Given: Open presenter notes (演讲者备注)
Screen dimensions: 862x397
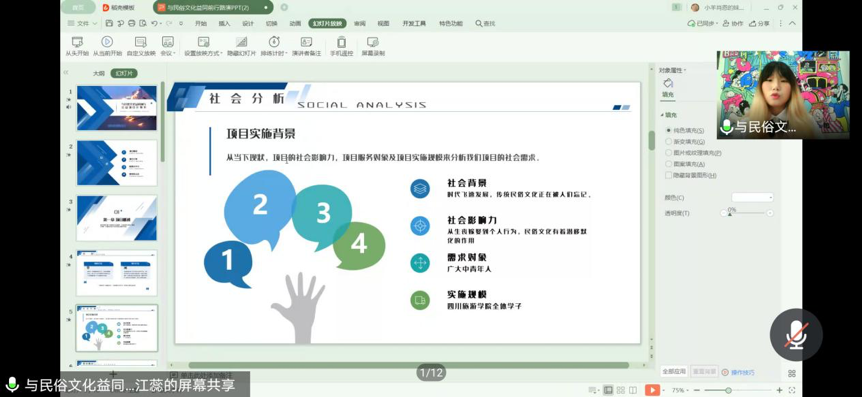Looking at the screenshot, I should 306,46.
